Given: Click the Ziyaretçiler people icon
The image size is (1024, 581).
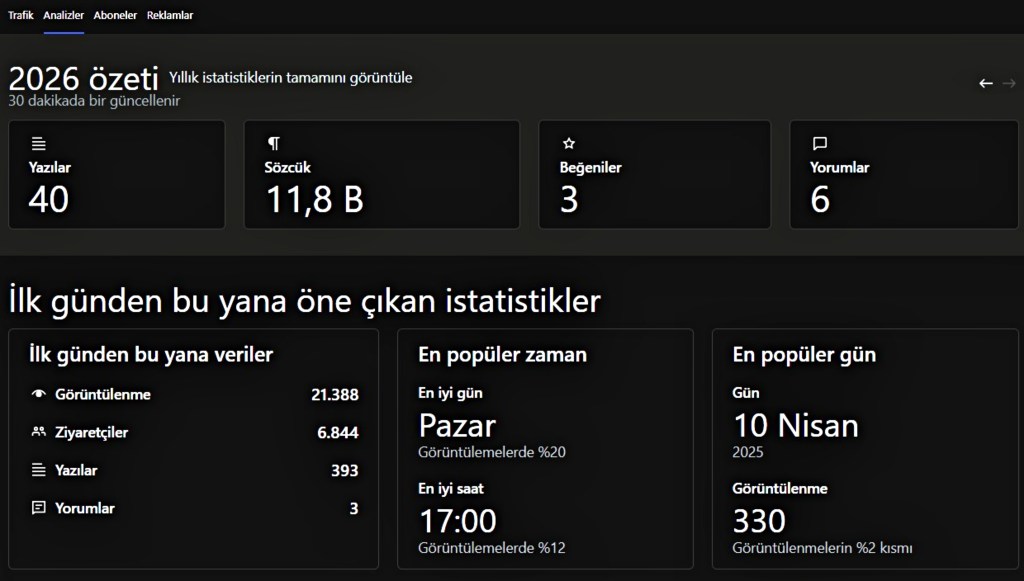Looking at the screenshot, I should (x=39, y=432).
